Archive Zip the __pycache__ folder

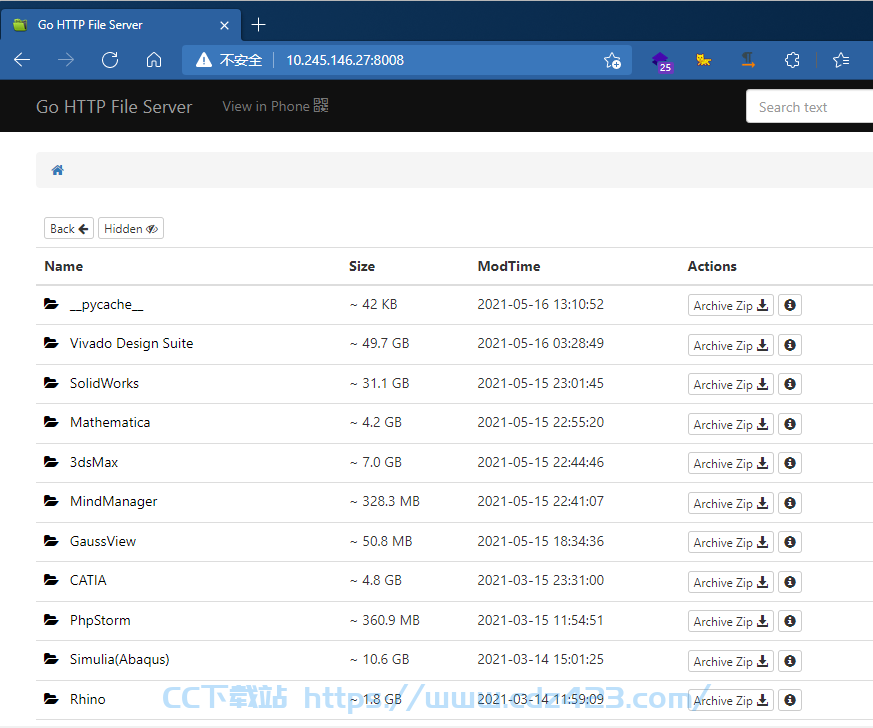(x=730, y=305)
